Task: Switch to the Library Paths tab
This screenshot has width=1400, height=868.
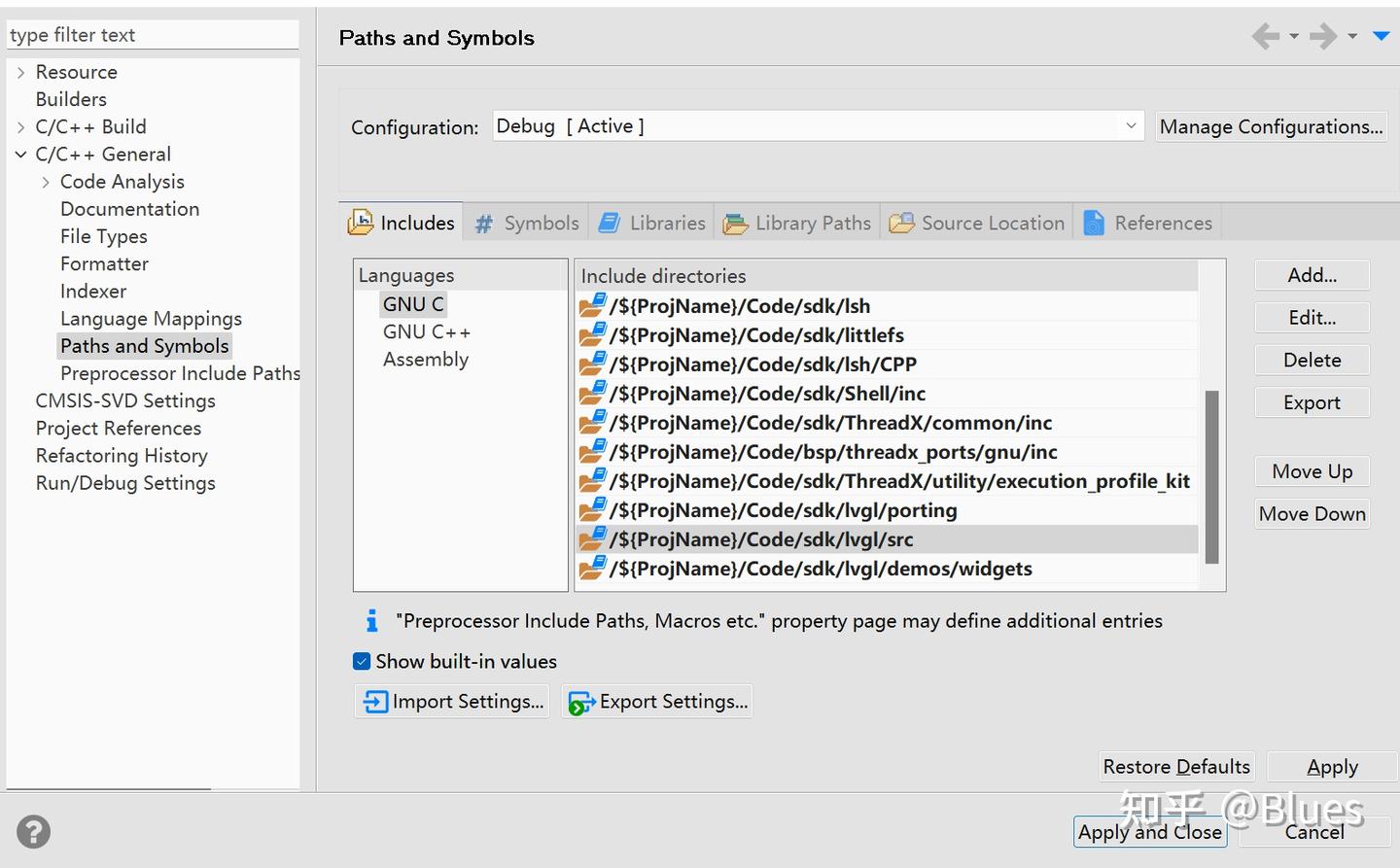Action: tap(797, 224)
